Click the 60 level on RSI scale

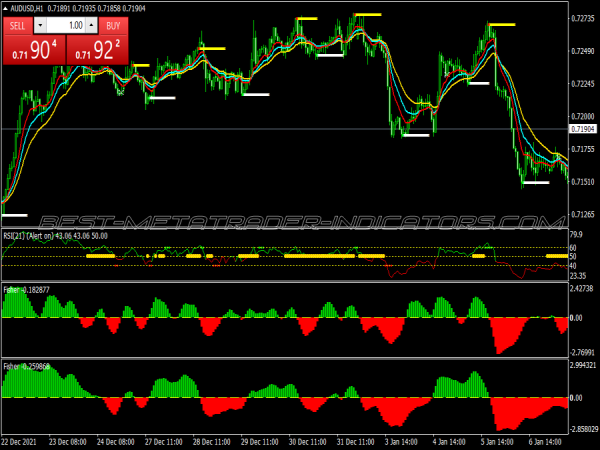click(573, 248)
